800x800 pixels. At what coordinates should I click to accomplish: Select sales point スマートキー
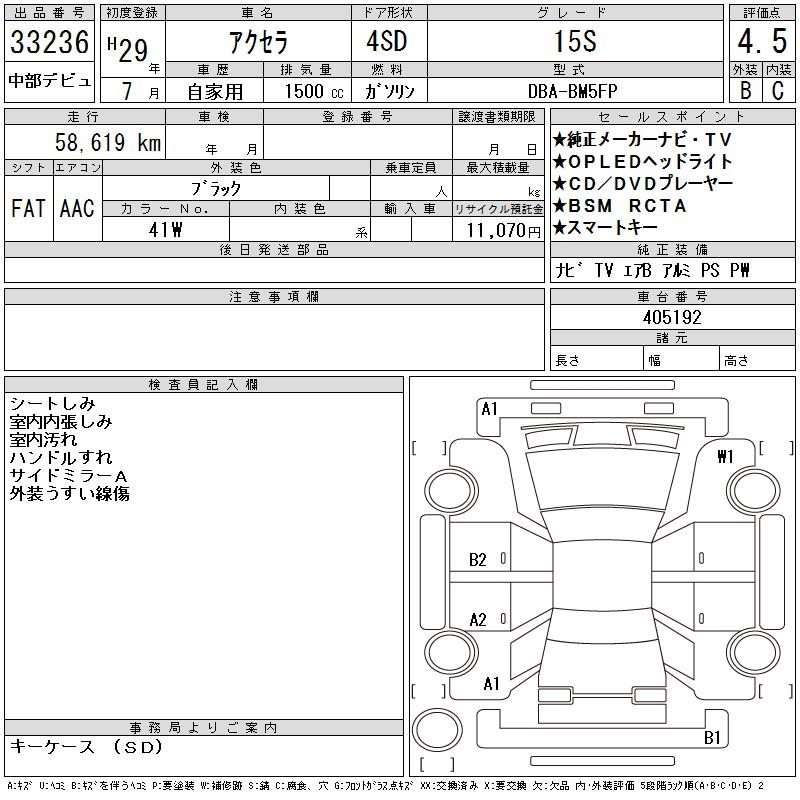click(605, 228)
